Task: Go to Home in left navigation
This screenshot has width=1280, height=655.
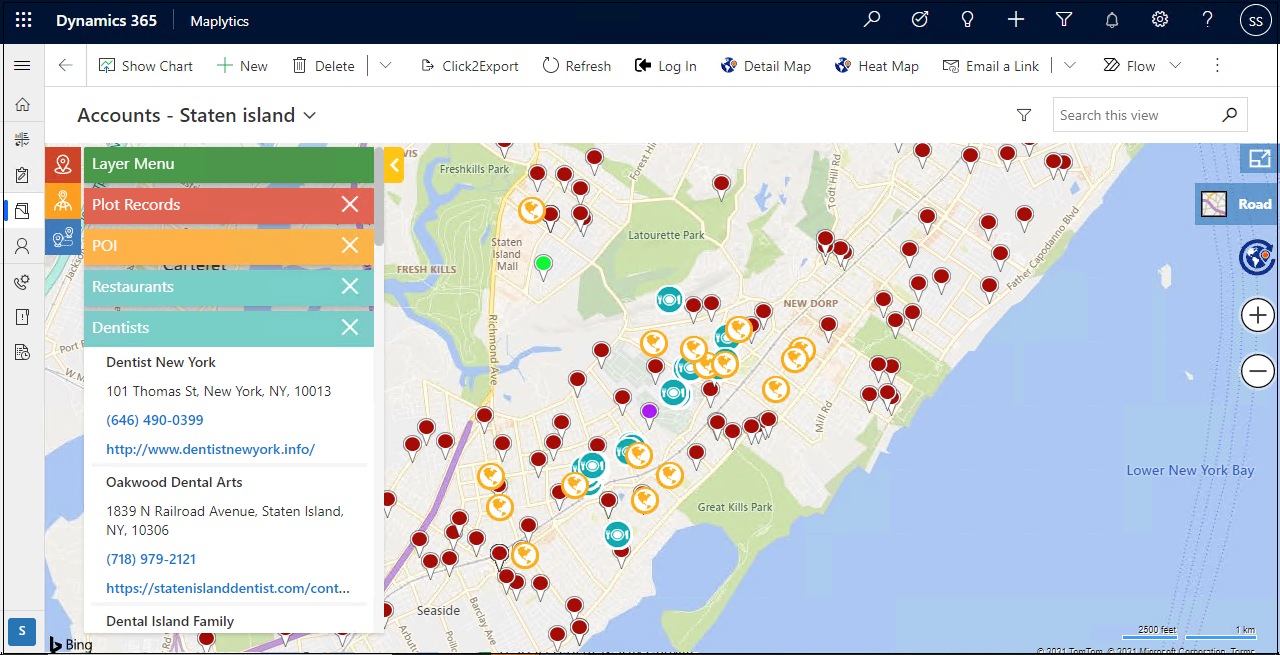Action: click(x=22, y=104)
